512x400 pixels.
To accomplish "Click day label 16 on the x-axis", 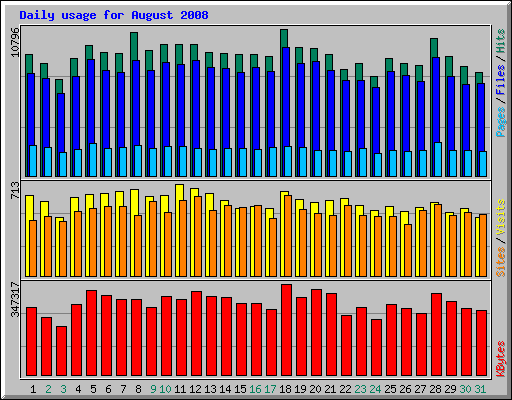I will tap(255, 389).
